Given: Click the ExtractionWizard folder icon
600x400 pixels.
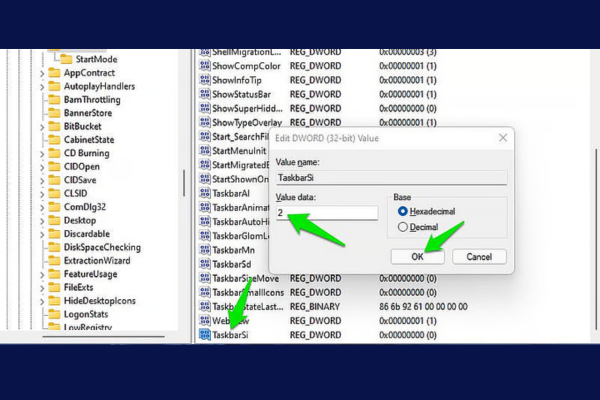Looking at the screenshot, I should pyautogui.click(x=54, y=261).
